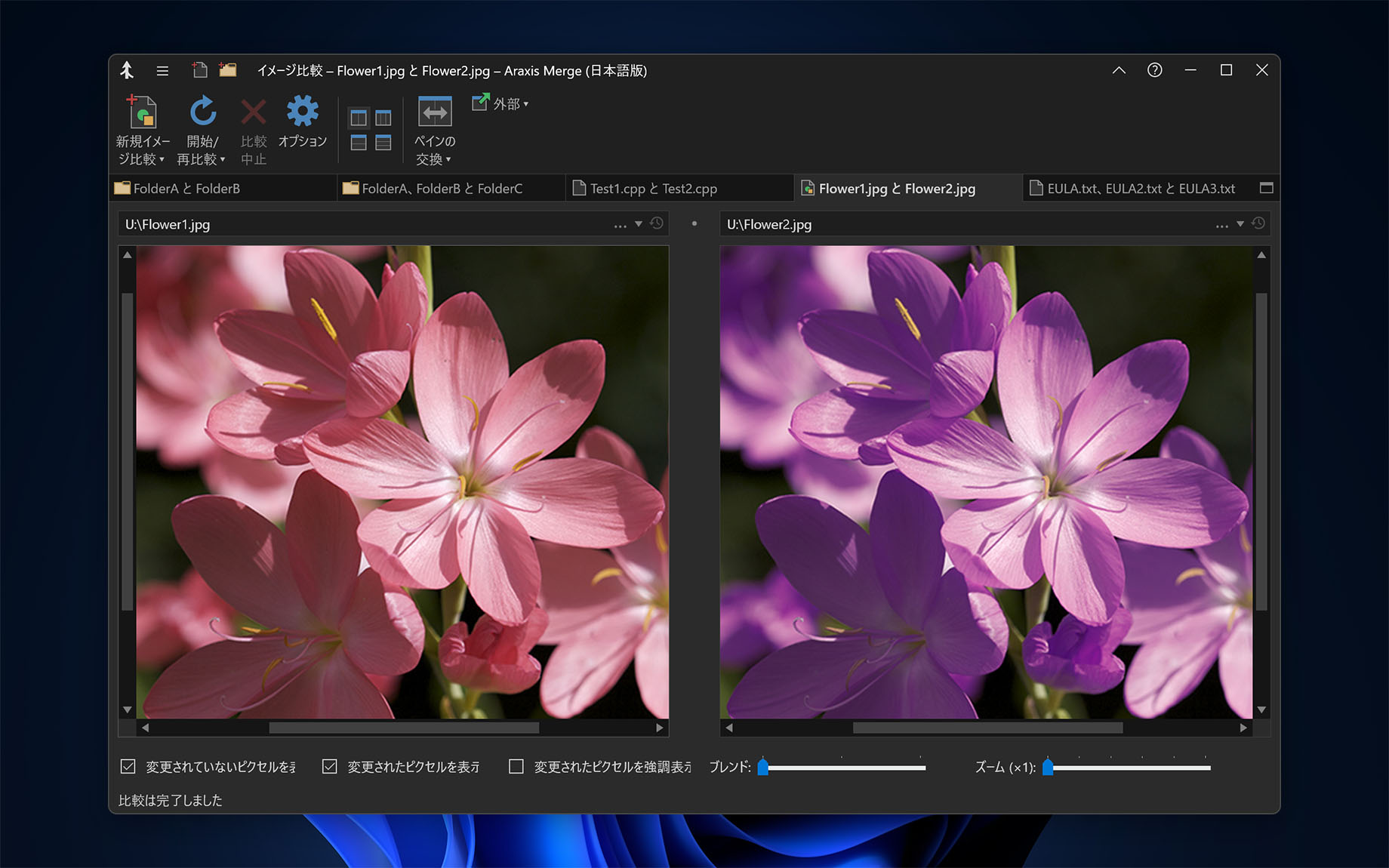Click the browse ellipsis button for Flower1.jpg
This screenshot has height=868, width=1389.
coord(620,225)
